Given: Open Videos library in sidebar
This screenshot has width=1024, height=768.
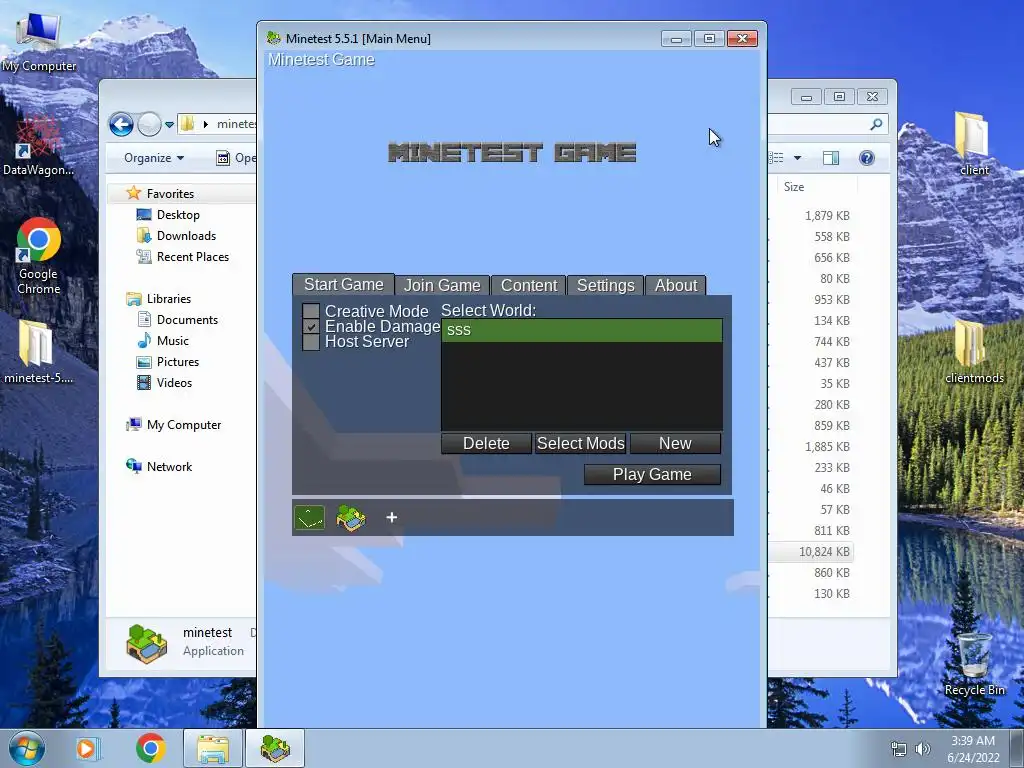Looking at the screenshot, I should [174, 383].
